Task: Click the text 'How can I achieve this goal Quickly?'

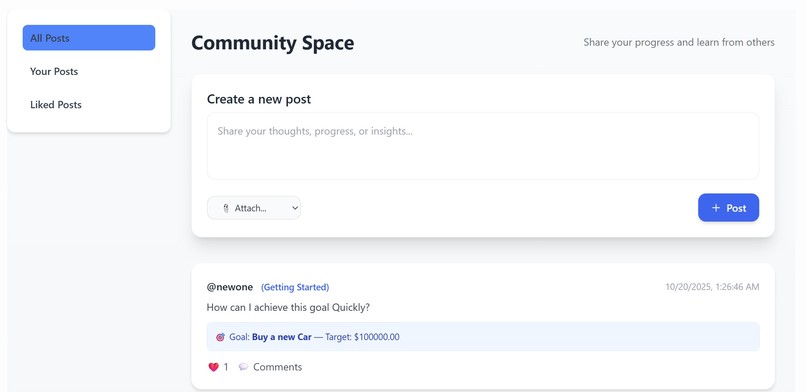Action: tap(288, 308)
